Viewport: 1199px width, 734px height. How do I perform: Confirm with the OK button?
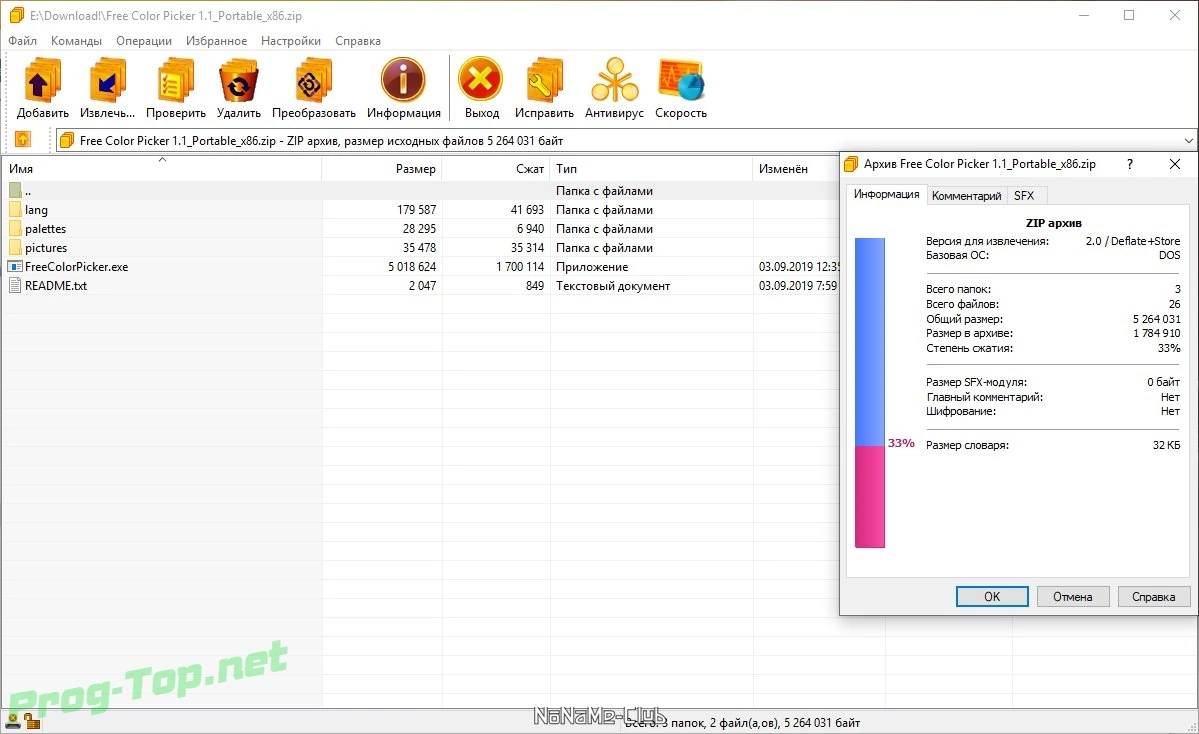coord(992,596)
